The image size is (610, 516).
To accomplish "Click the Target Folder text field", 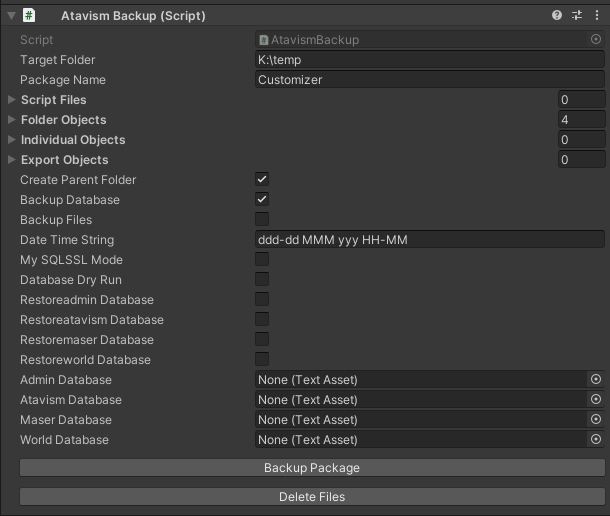I will 429,60.
